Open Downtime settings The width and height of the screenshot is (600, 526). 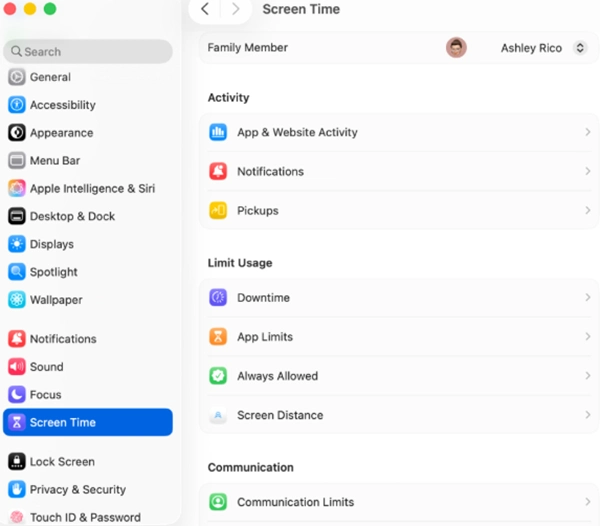click(x=399, y=297)
